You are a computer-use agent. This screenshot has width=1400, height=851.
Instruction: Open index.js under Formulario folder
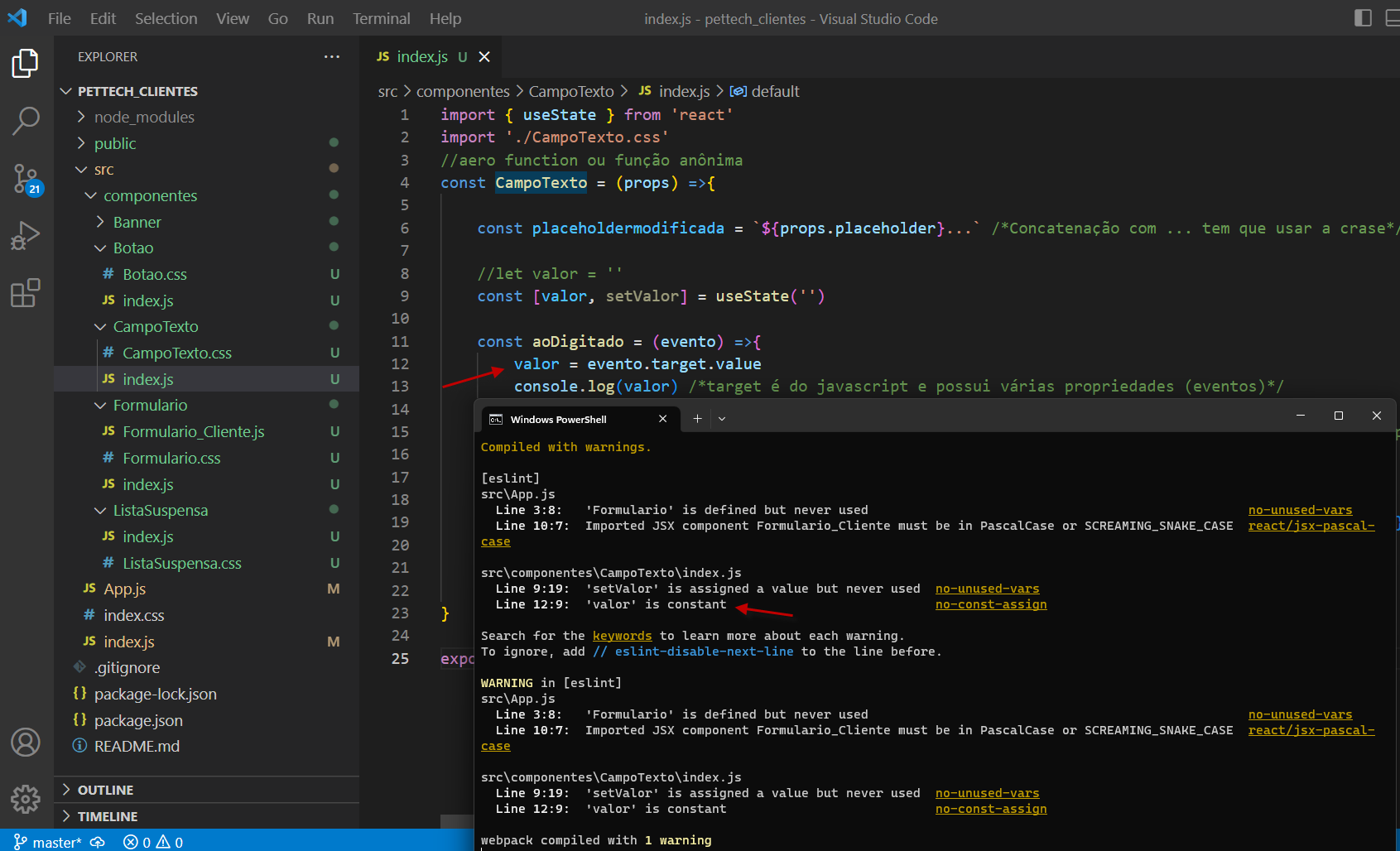(148, 484)
